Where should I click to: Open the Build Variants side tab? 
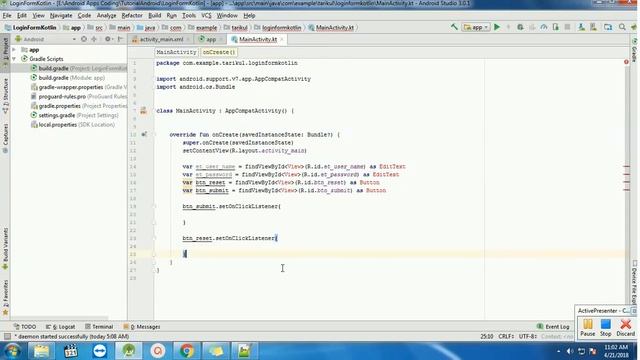[5, 248]
